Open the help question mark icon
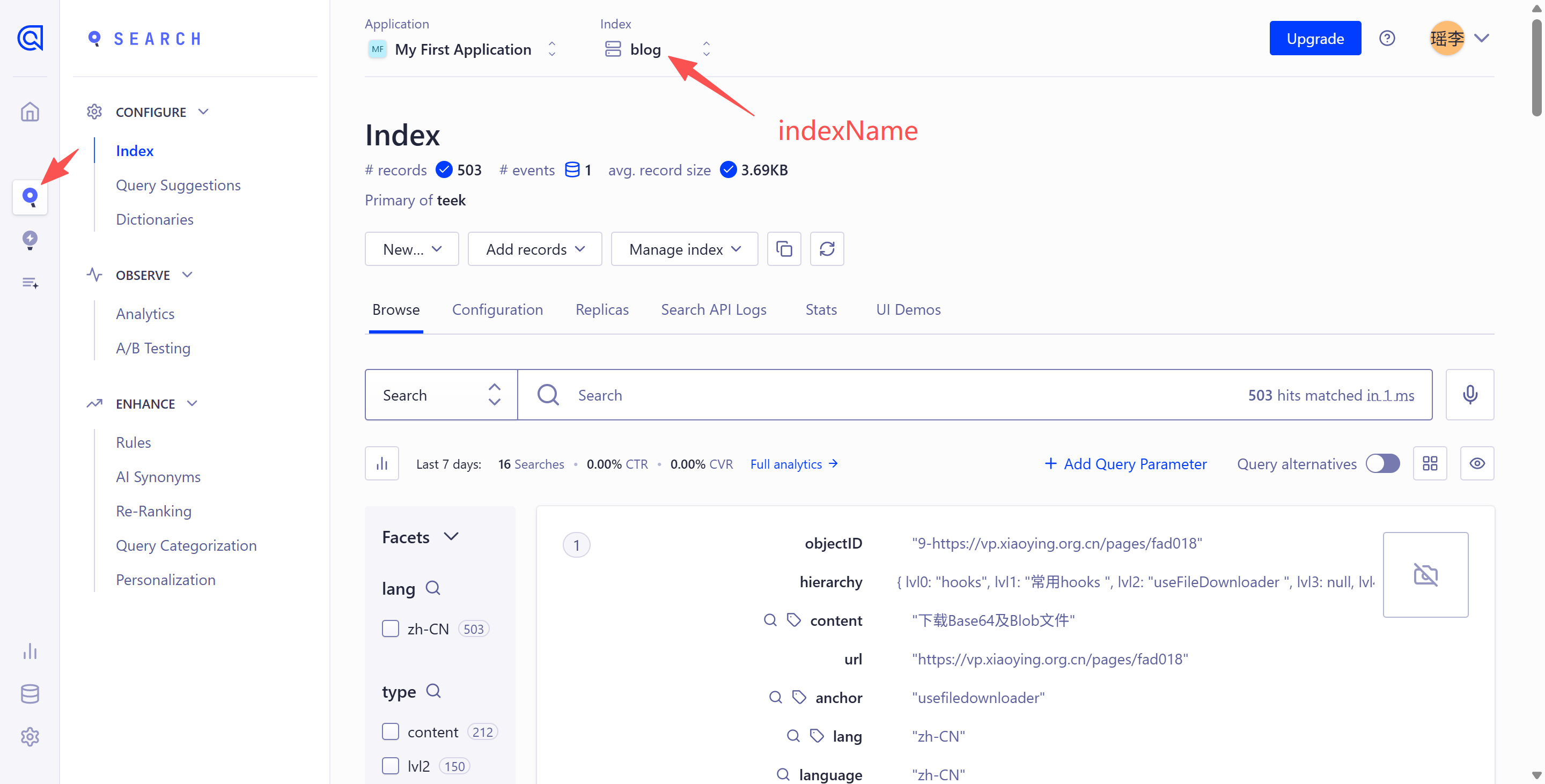This screenshot has width=1545, height=784. pyautogui.click(x=1387, y=39)
